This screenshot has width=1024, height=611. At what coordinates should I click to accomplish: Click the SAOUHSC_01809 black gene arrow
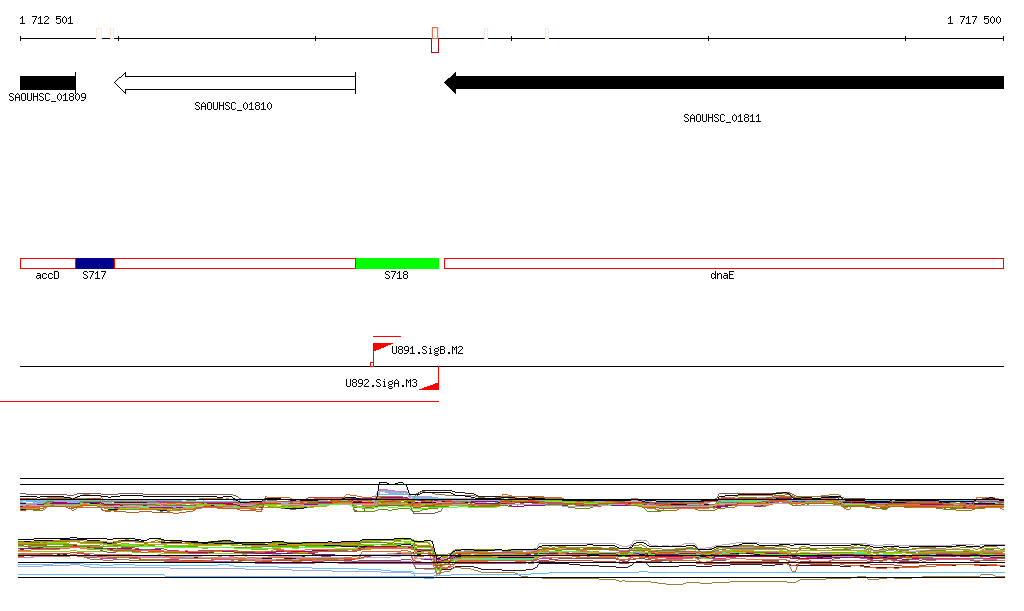(48, 83)
